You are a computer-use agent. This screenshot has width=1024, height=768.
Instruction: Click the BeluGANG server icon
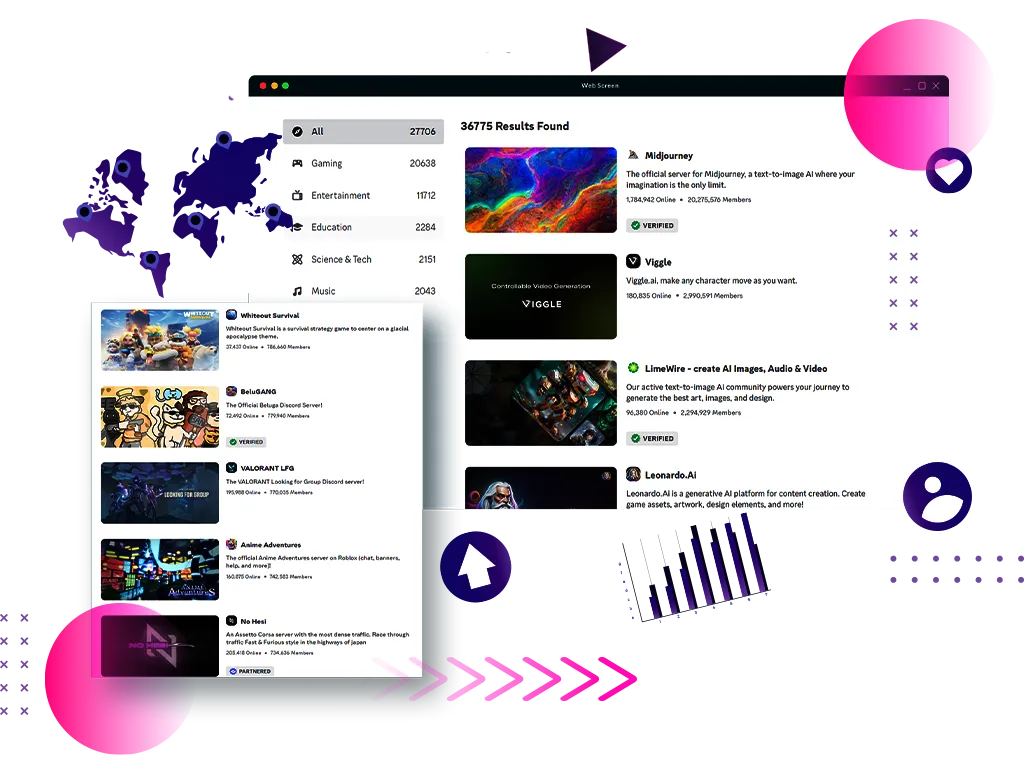tap(231, 391)
